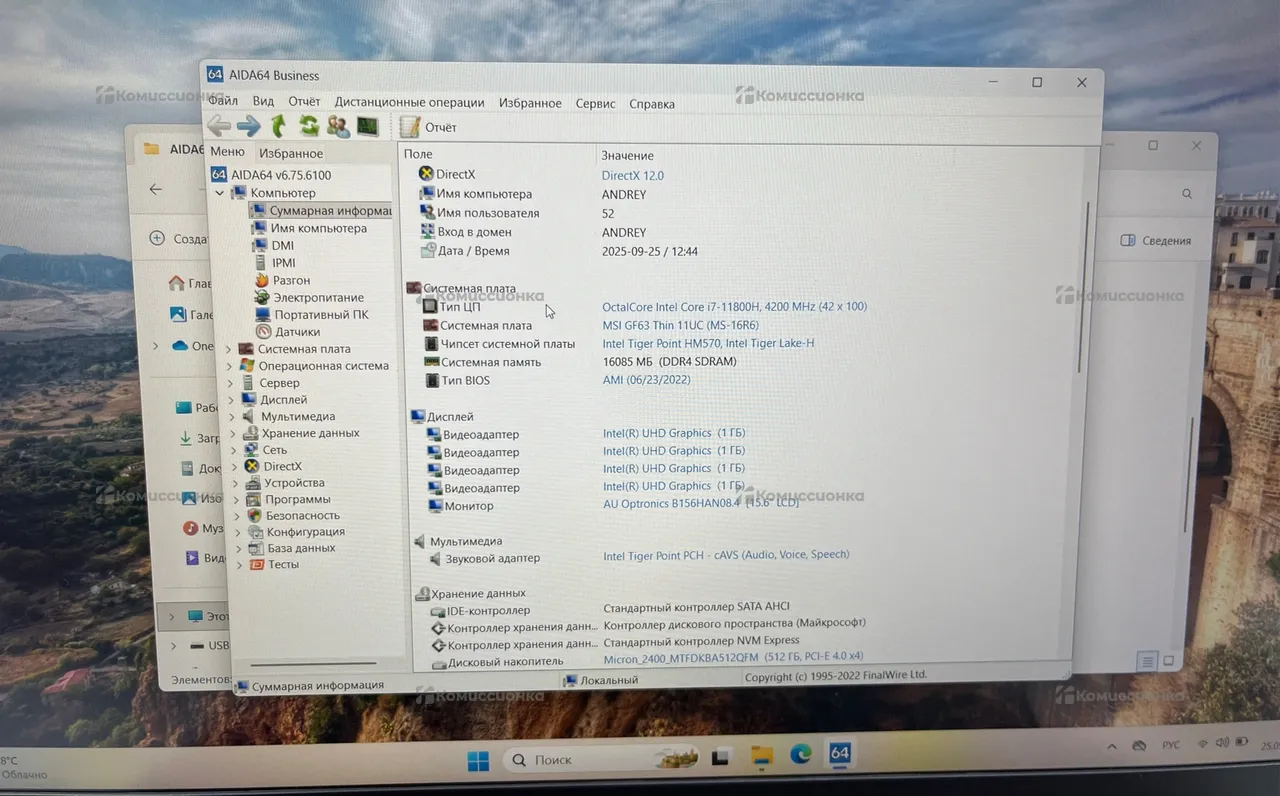Switch to the Избранное tab
Viewport: 1280px width, 796px height.
click(x=291, y=153)
